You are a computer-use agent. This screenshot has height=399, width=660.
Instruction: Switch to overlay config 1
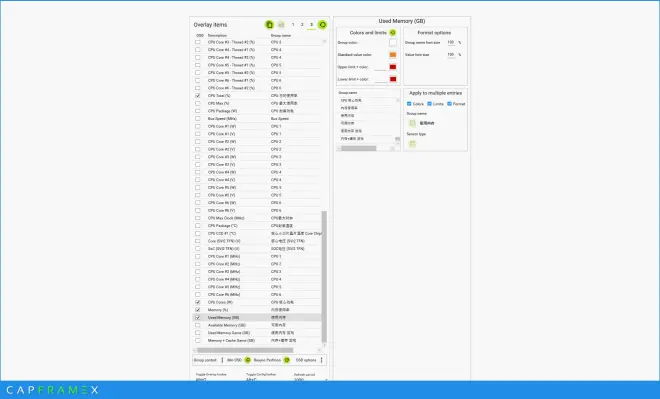[293, 25]
